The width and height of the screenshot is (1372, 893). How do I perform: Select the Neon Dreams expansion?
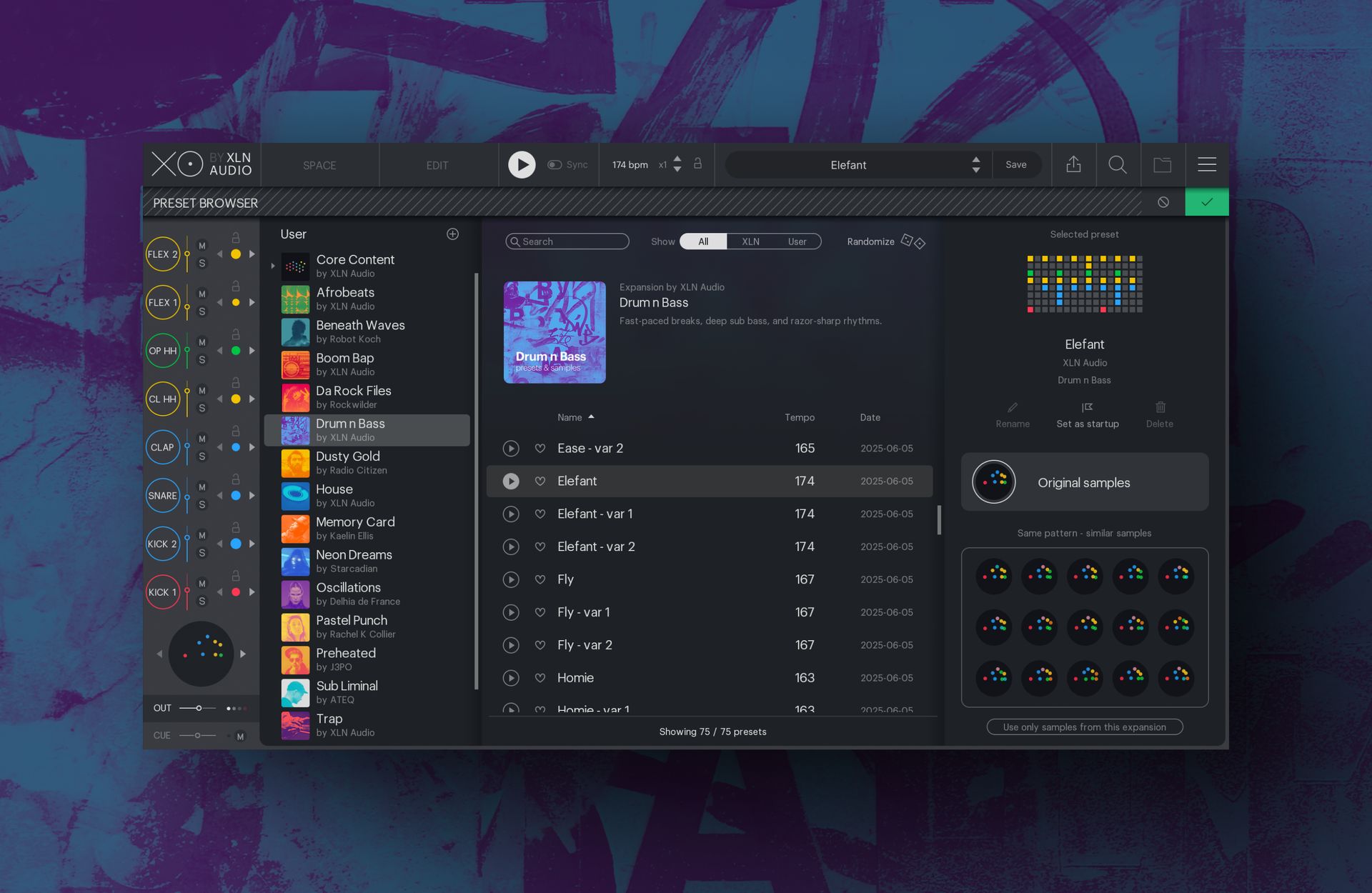click(x=367, y=562)
